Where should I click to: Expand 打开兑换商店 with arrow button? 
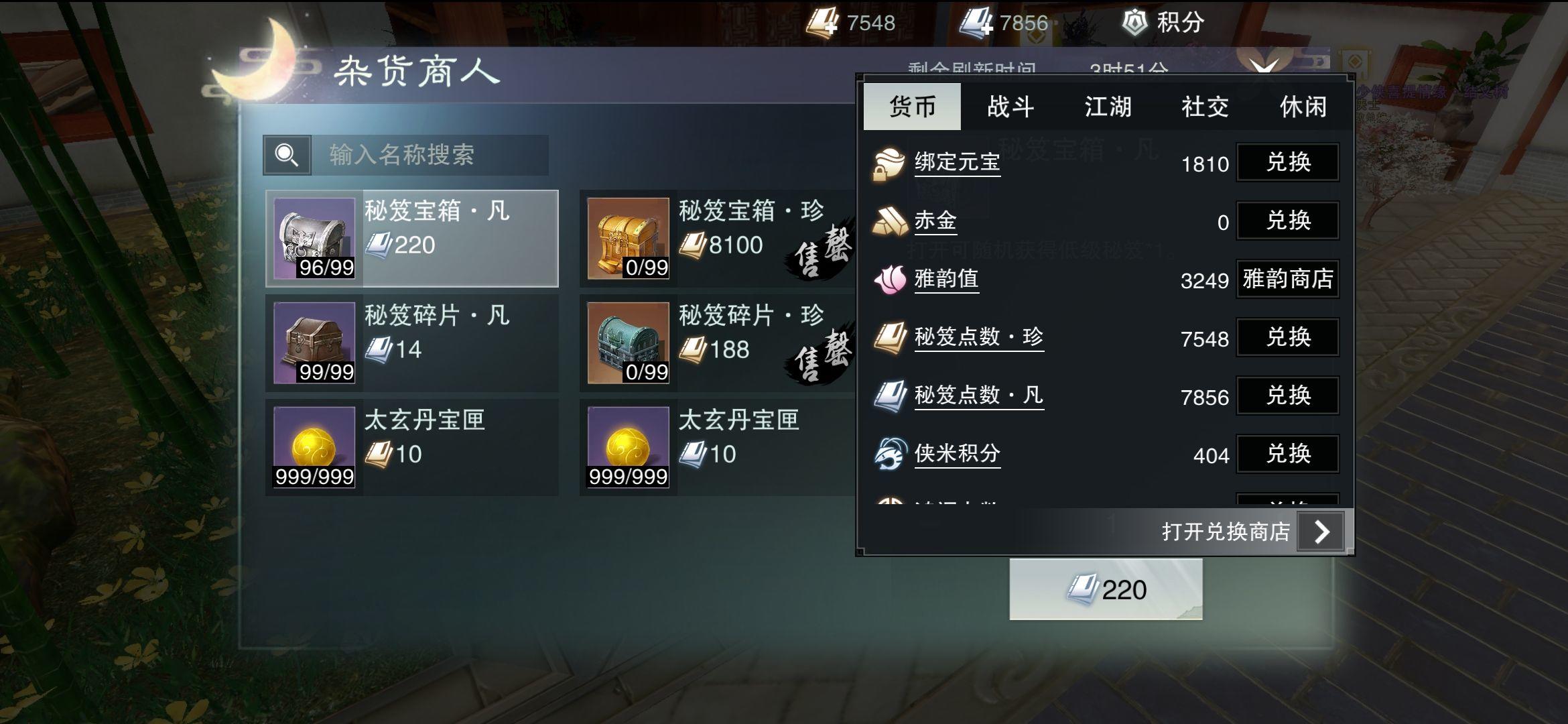coord(1321,532)
